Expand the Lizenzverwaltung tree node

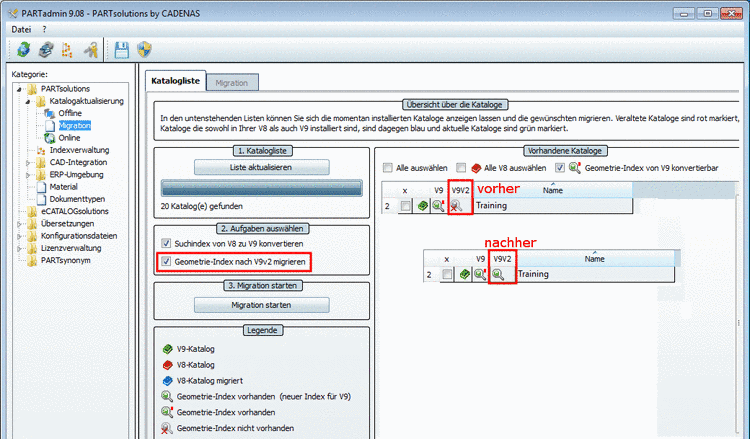(x=19, y=249)
